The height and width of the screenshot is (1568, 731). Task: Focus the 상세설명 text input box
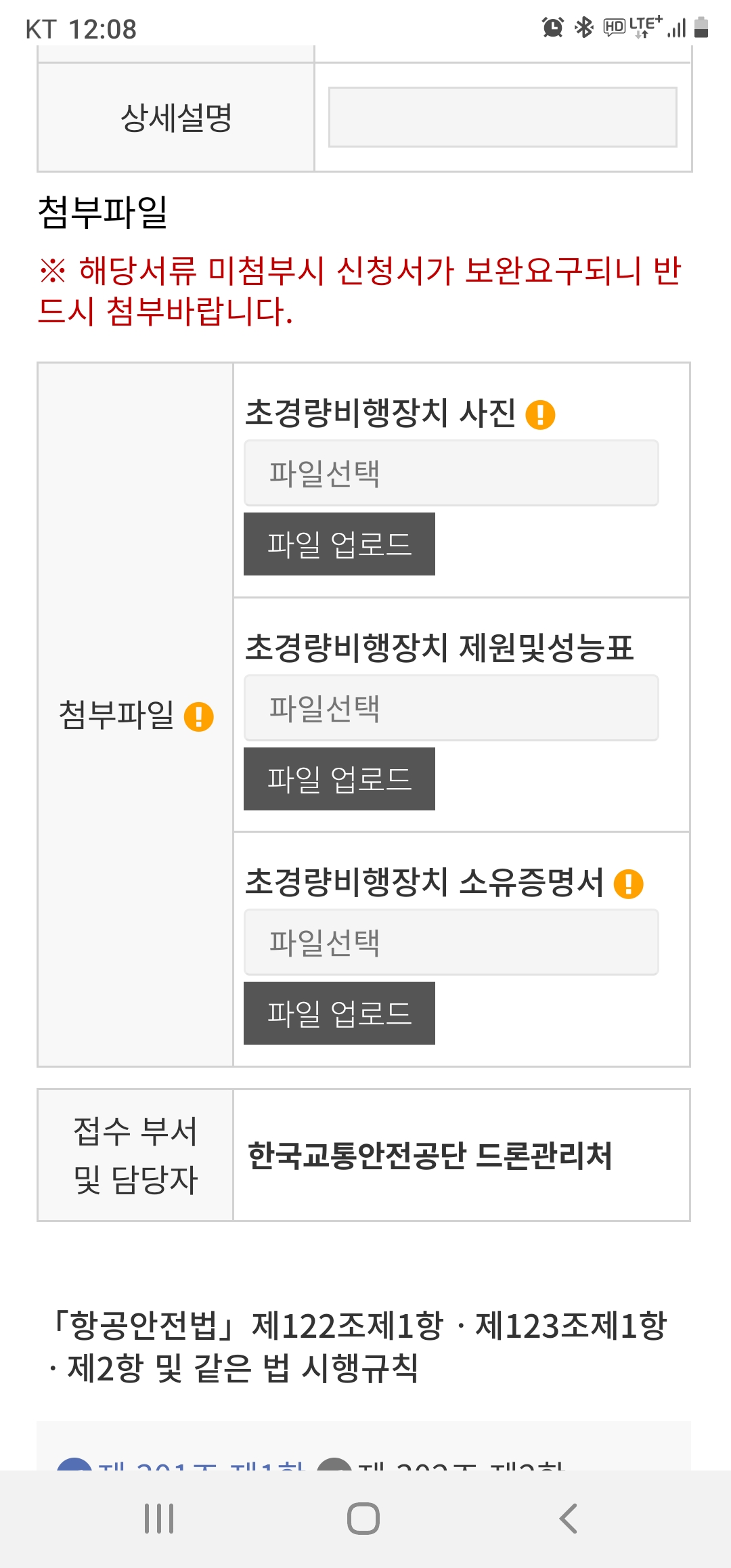(502, 117)
